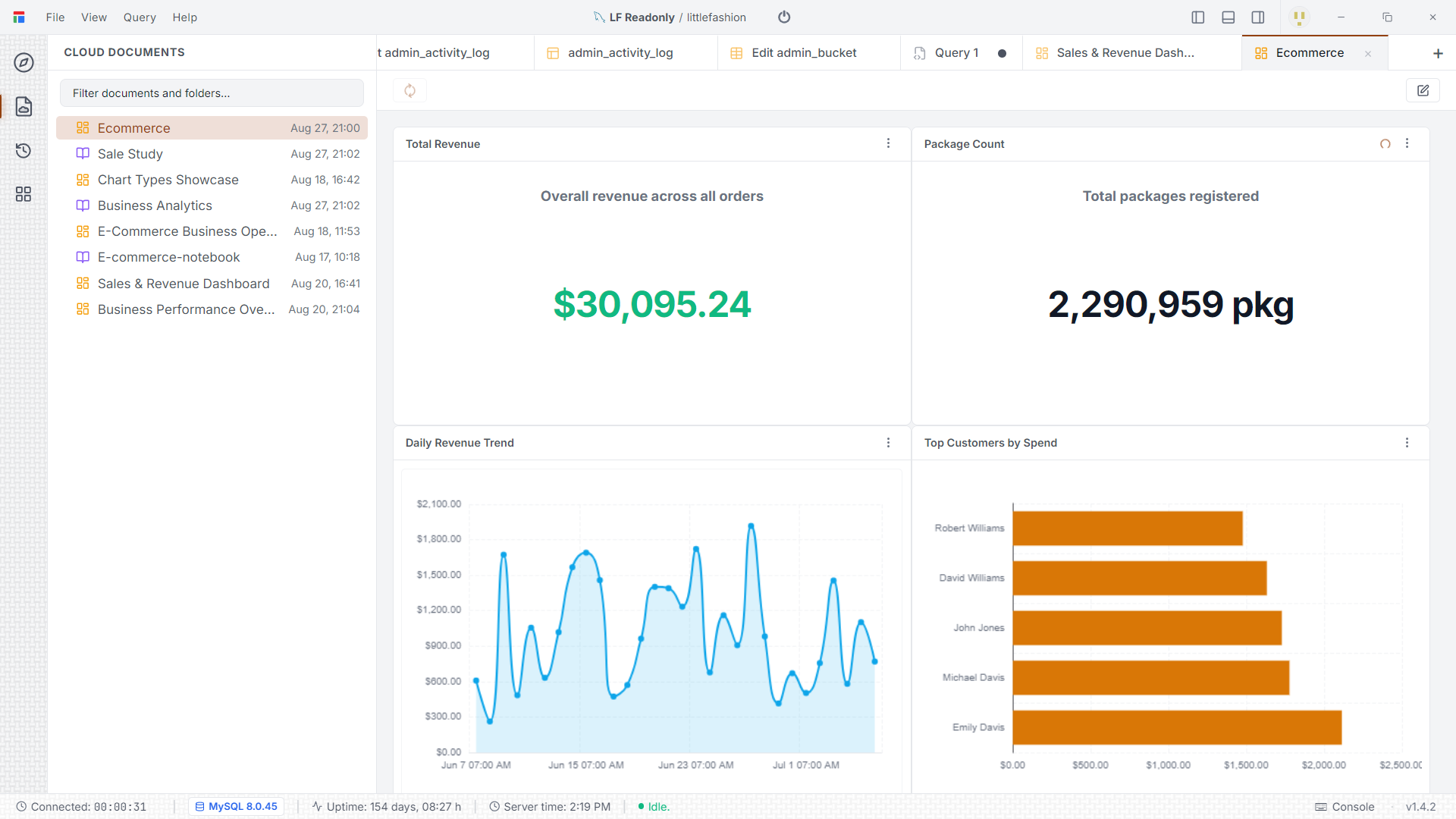Open the E-commerce-notebook document

(x=212, y=257)
